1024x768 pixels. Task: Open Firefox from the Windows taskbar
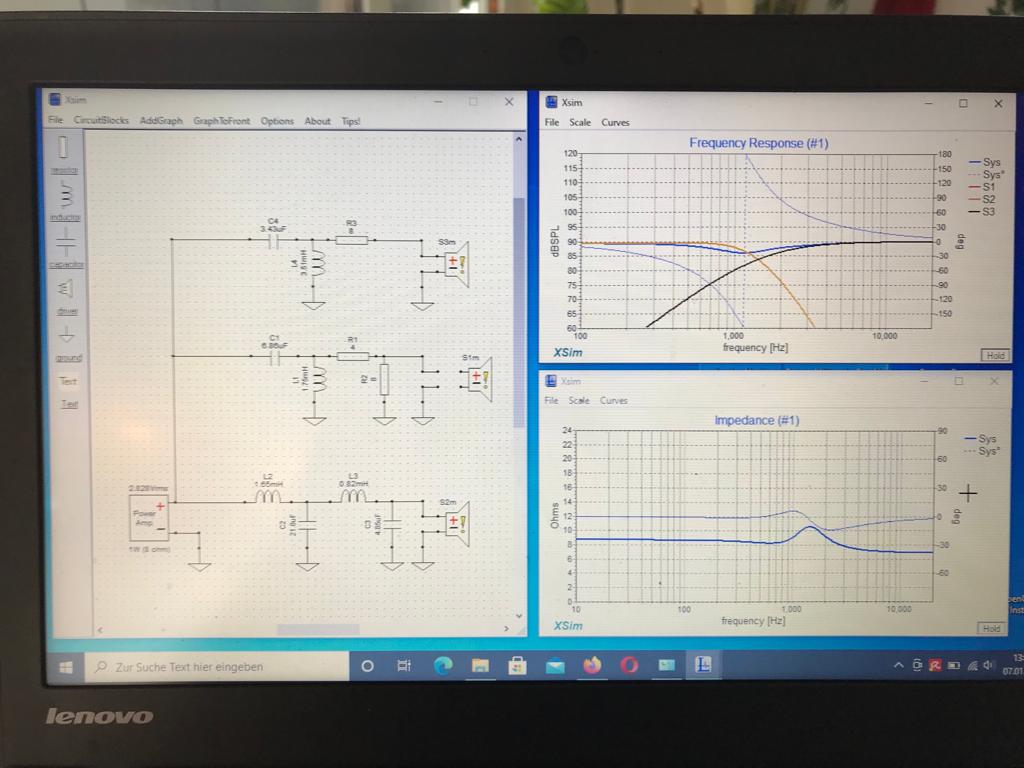(592, 665)
